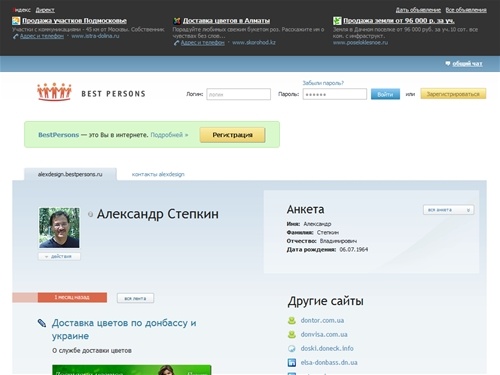Click the Пароль input field
Viewport: 500px width, 375px height.
335,94
